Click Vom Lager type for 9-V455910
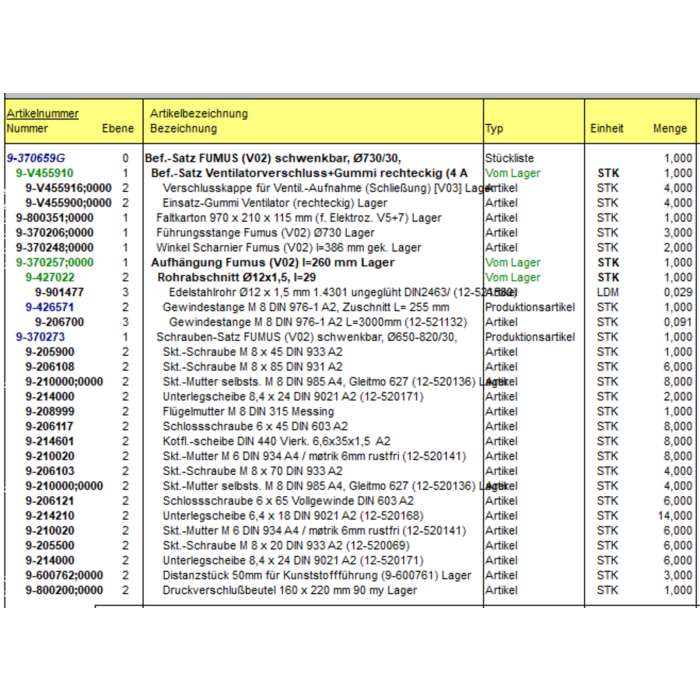The width and height of the screenshot is (700, 700). tap(512, 173)
